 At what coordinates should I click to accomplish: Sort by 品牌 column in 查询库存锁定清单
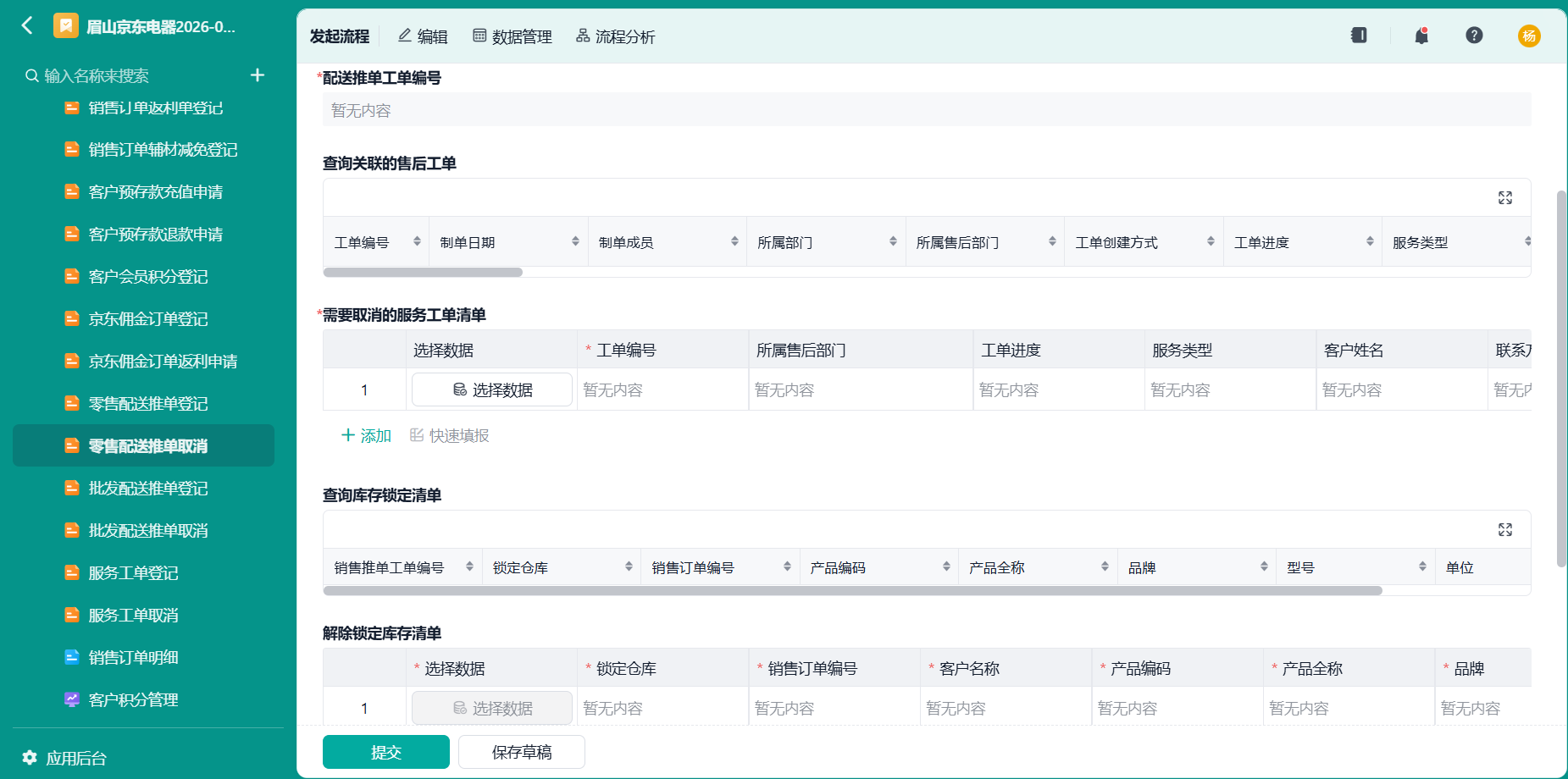click(1264, 566)
